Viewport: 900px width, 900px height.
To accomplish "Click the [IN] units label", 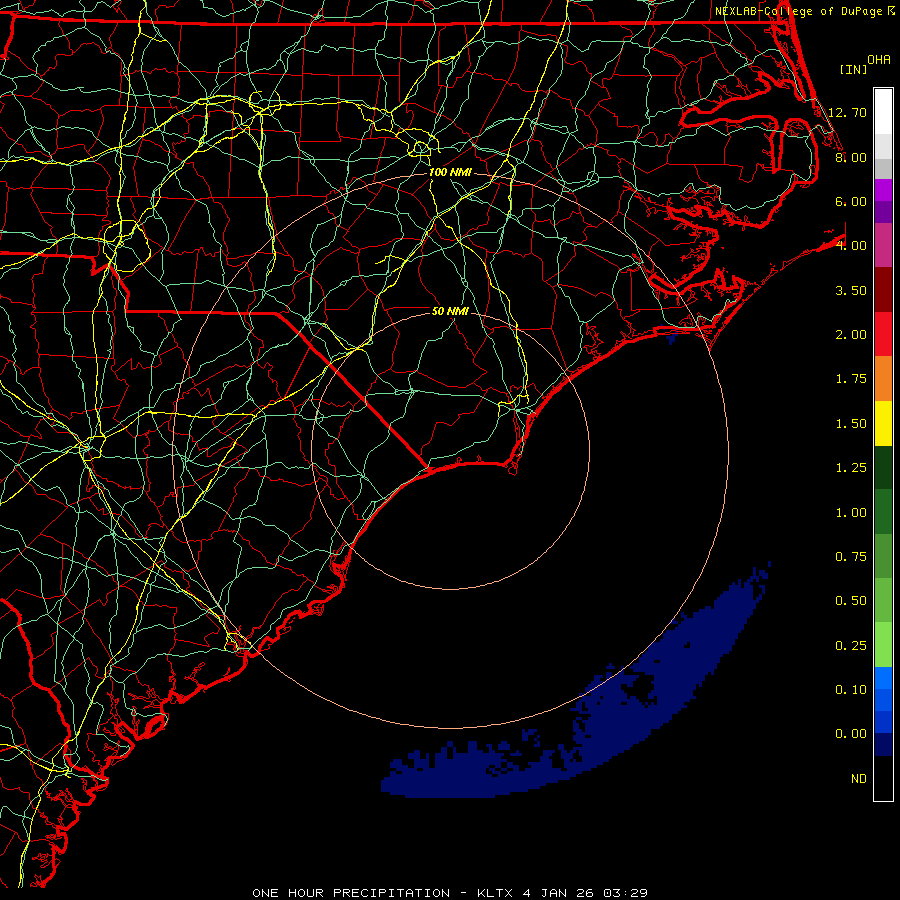I will [853, 69].
